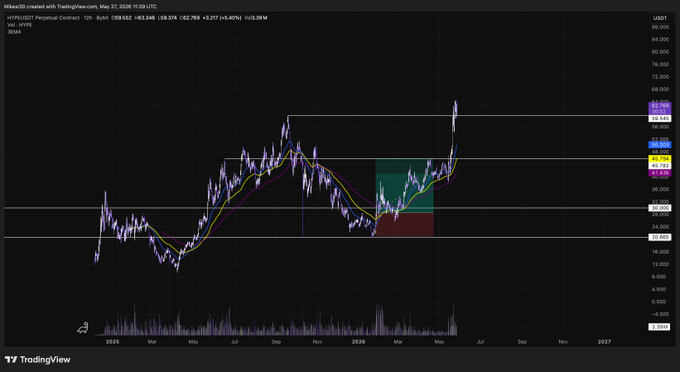680x372 pixels.
Task: Click the H63.346 high value in legend
Action: coord(144,18)
